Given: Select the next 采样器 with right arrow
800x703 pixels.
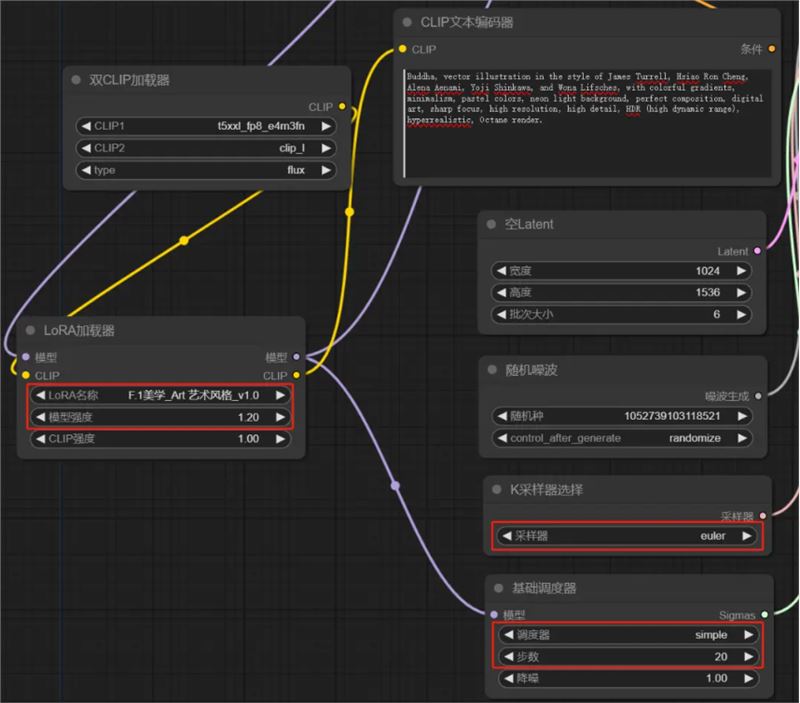Looking at the screenshot, I should pos(747,536).
